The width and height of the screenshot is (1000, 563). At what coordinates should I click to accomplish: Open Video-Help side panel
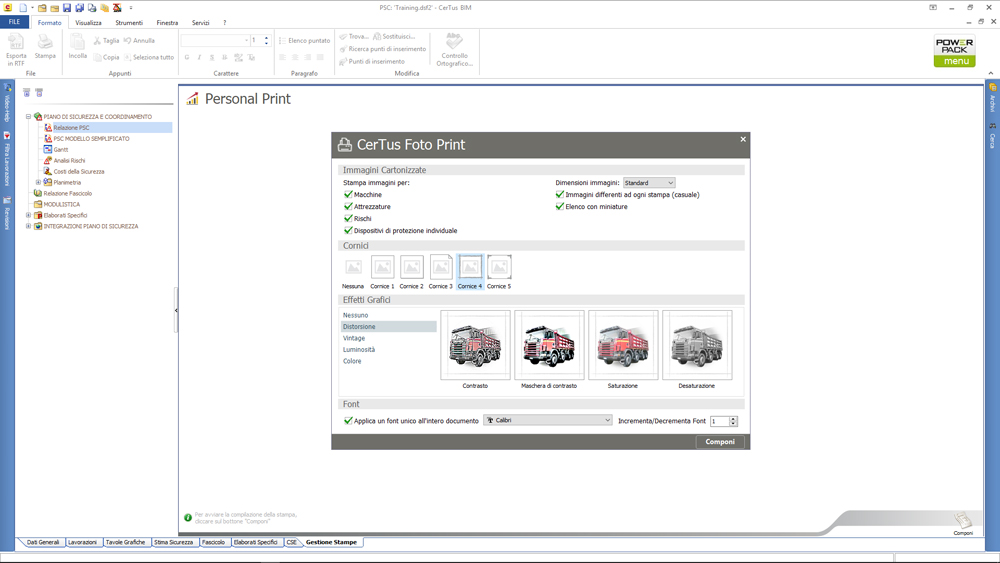[7, 101]
